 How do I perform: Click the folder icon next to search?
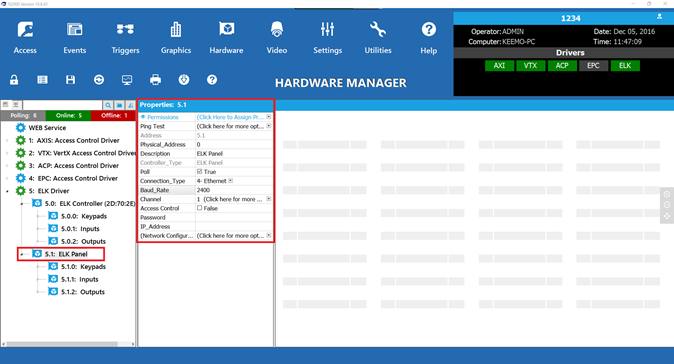point(119,105)
